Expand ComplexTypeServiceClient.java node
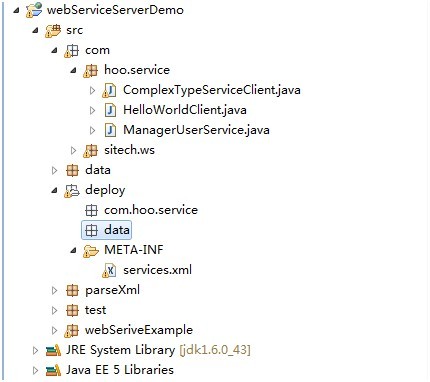Screen dimensions: 430x382 coord(92,90)
